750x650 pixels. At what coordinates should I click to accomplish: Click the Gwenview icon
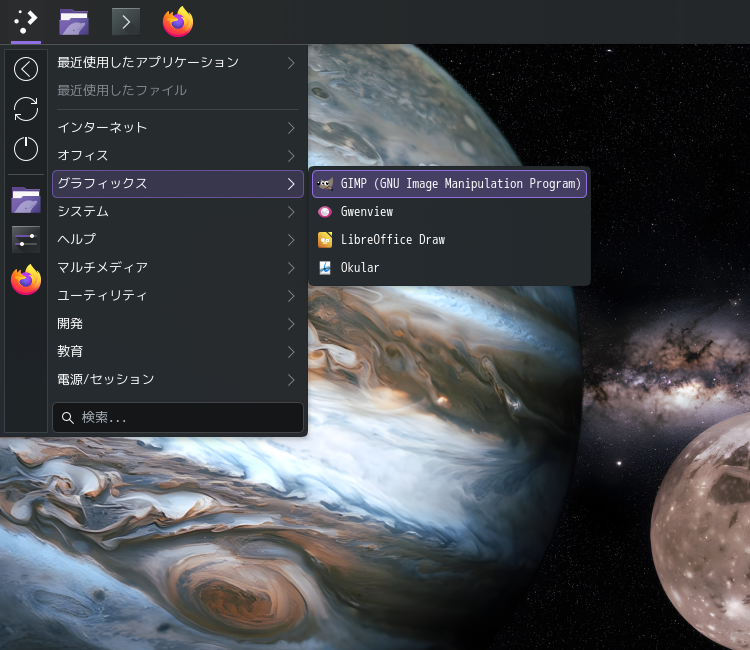click(325, 212)
